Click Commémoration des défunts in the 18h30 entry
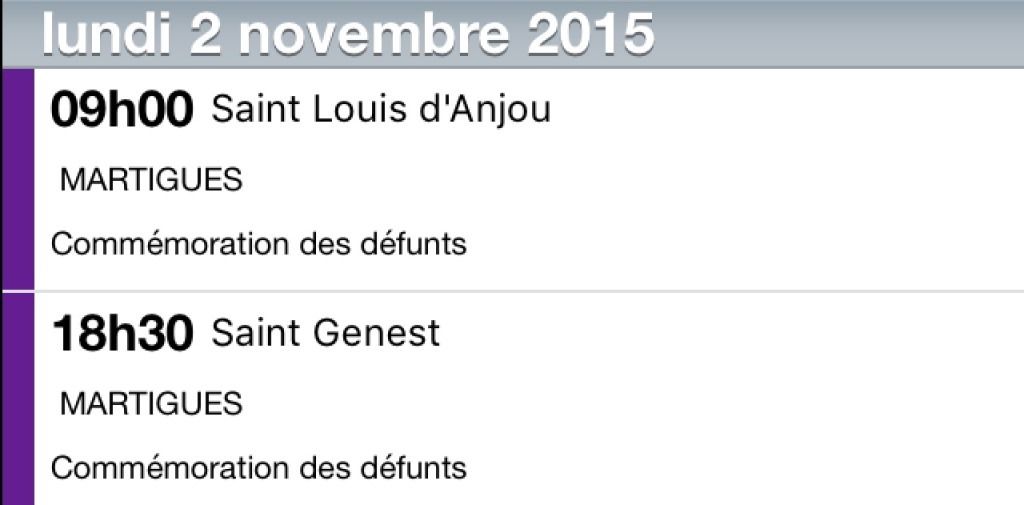The height and width of the screenshot is (505, 1024). tap(259, 468)
